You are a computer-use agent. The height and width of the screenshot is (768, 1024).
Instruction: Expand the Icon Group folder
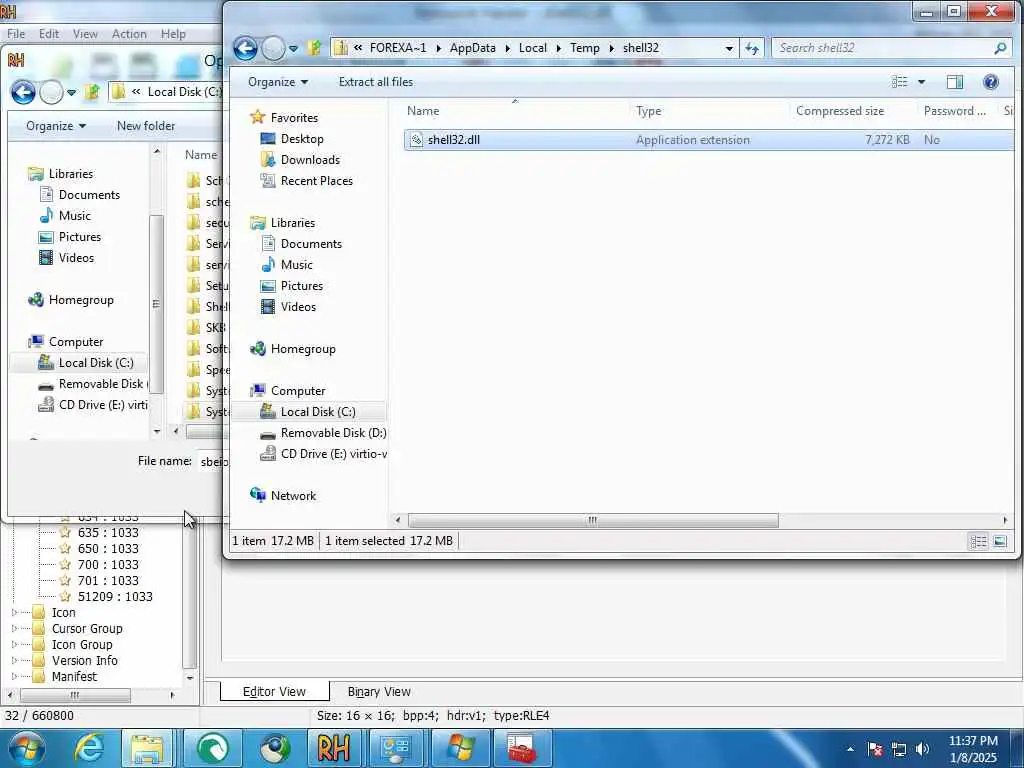[x=14, y=645]
